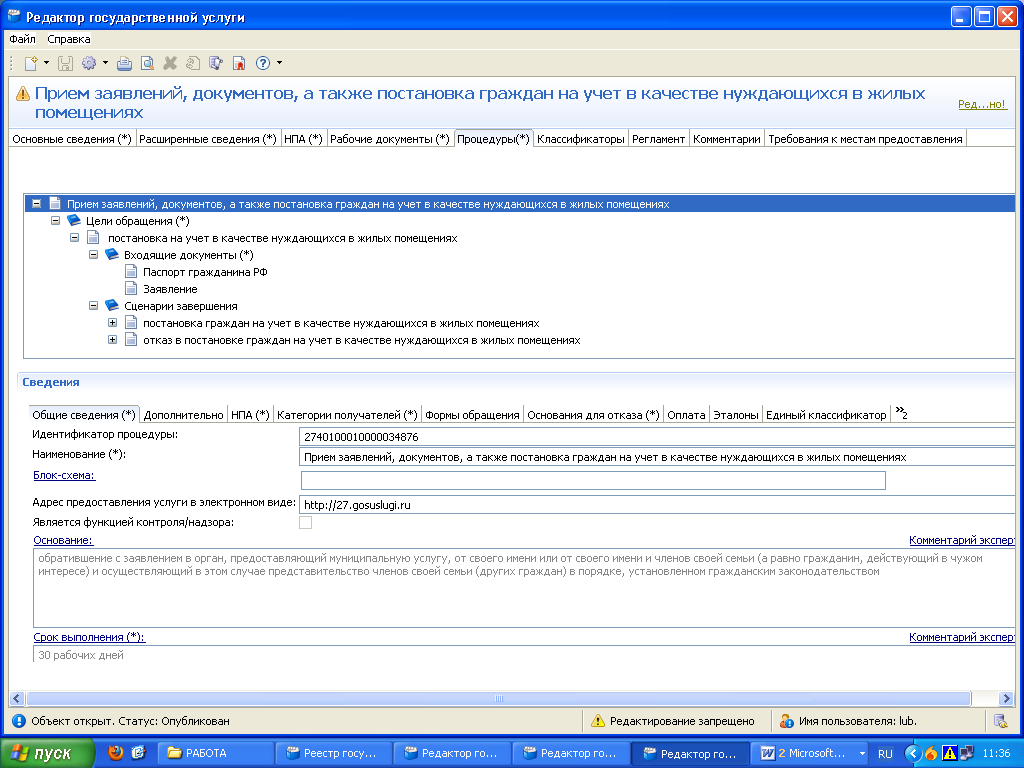
Task: Click the orange flame tray icon
Action: pos(932,754)
